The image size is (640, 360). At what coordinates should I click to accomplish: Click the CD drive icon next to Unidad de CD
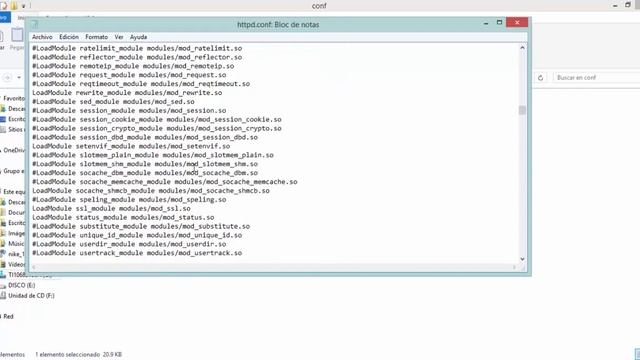pos(3,295)
